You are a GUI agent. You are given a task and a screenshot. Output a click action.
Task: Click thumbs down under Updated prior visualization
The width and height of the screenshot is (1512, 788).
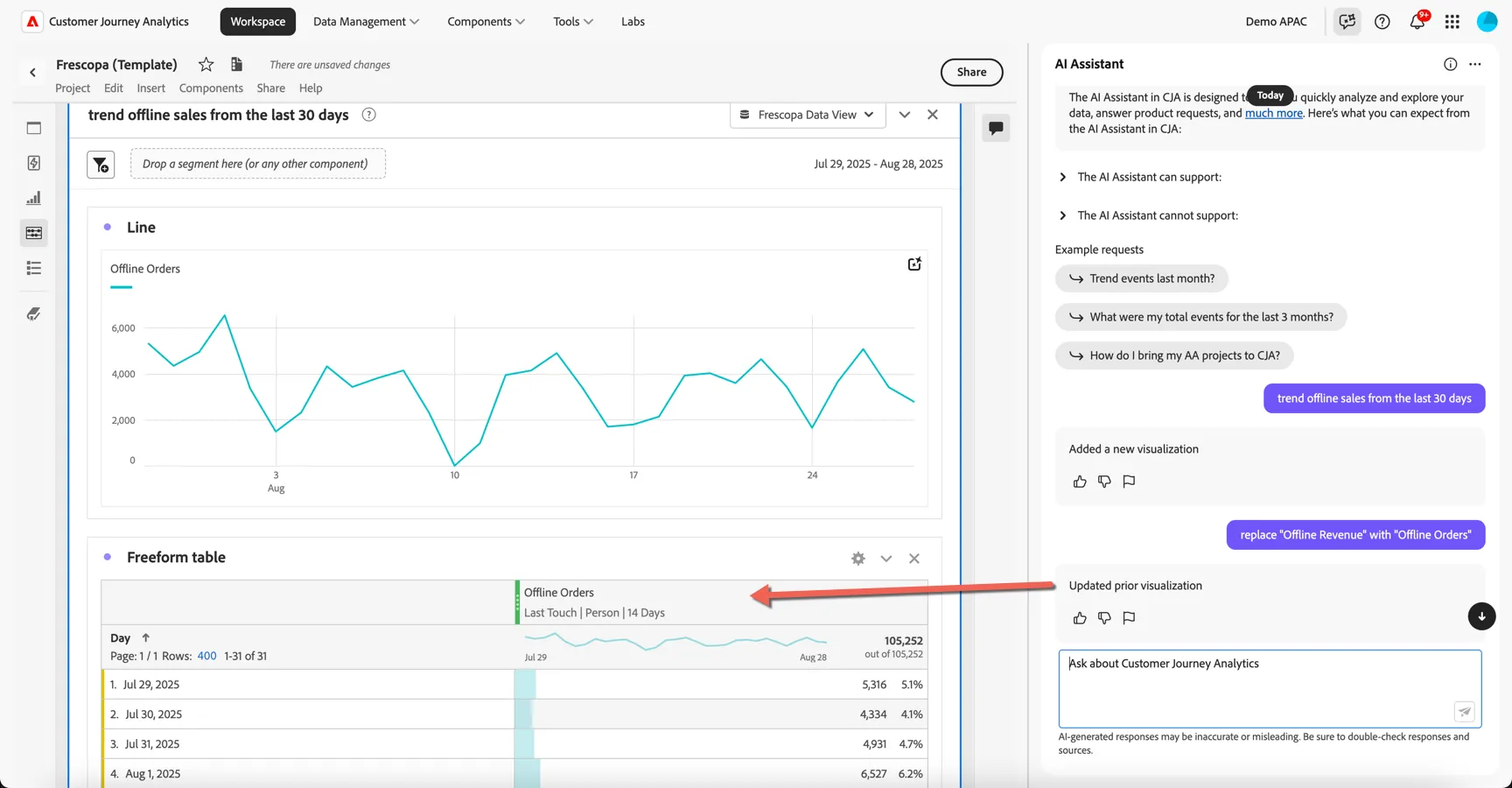pyautogui.click(x=1104, y=618)
